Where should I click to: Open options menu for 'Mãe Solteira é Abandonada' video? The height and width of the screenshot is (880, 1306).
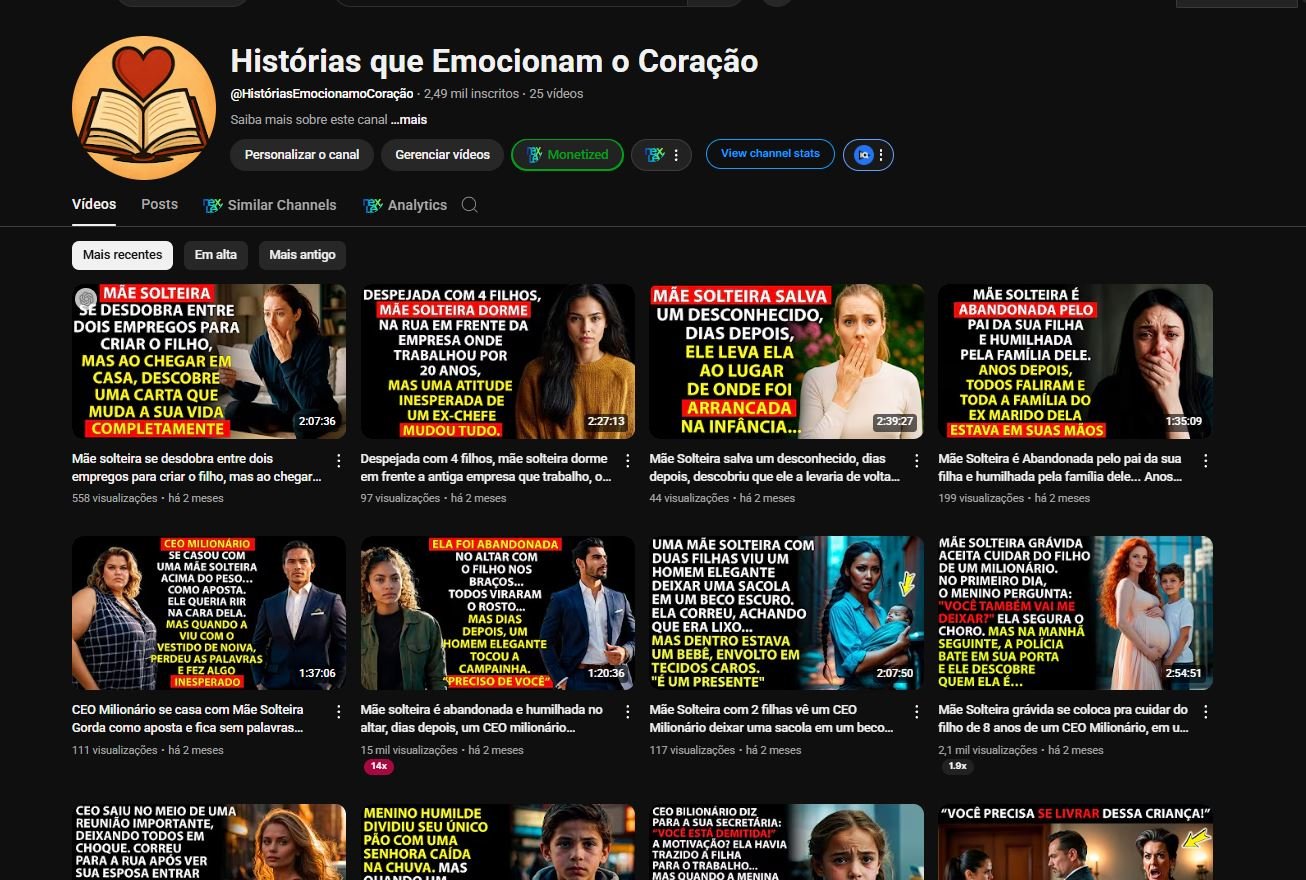click(1205, 461)
